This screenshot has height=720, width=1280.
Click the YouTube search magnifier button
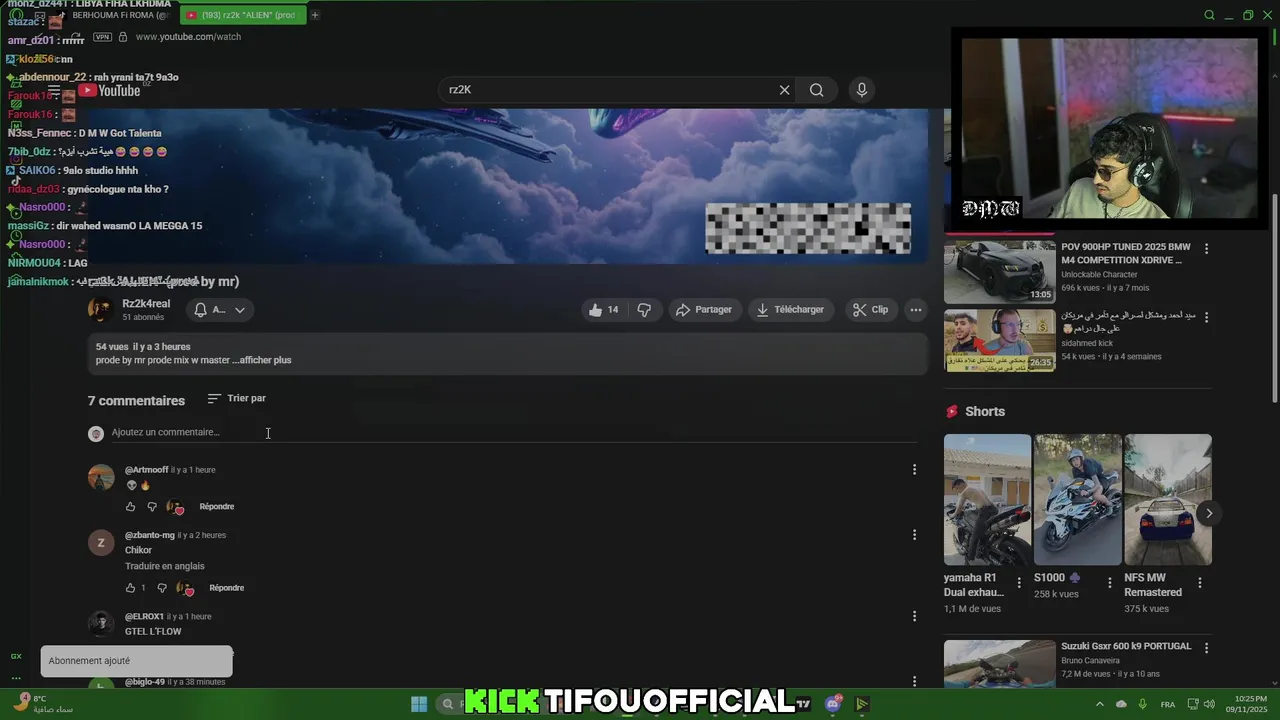click(817, 90)
